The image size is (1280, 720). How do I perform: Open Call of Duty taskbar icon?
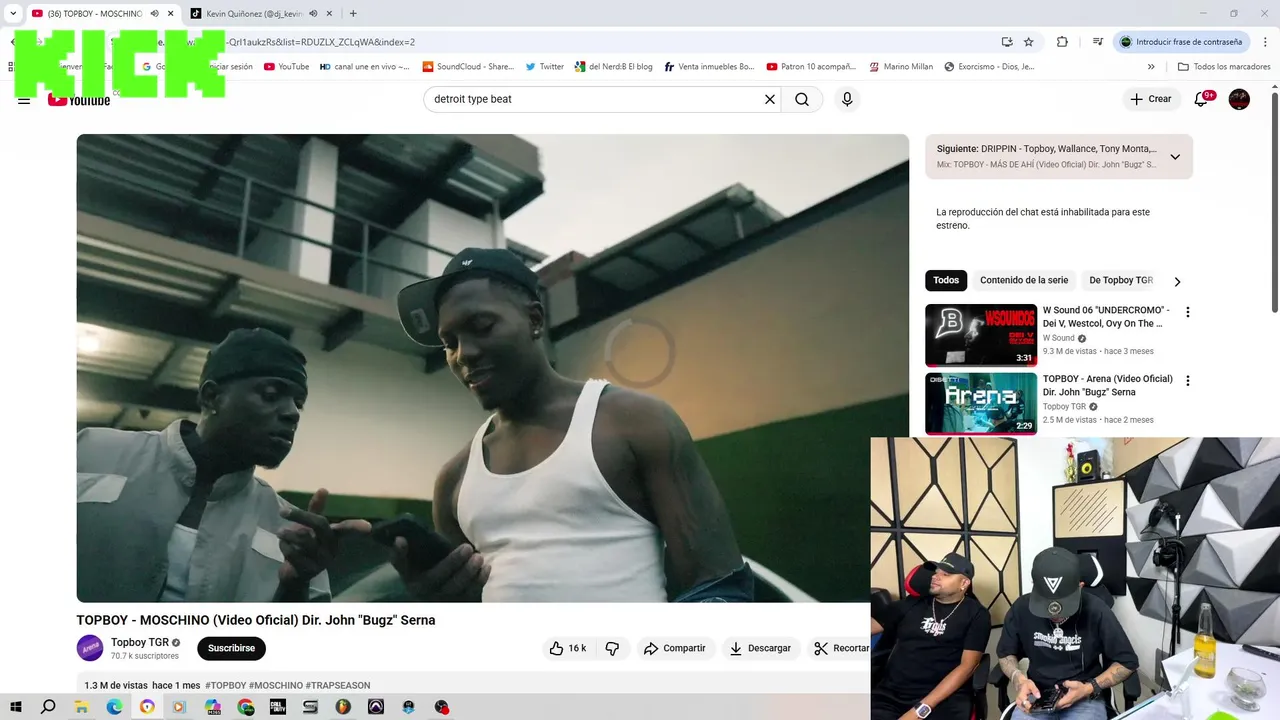pos(278,707)
